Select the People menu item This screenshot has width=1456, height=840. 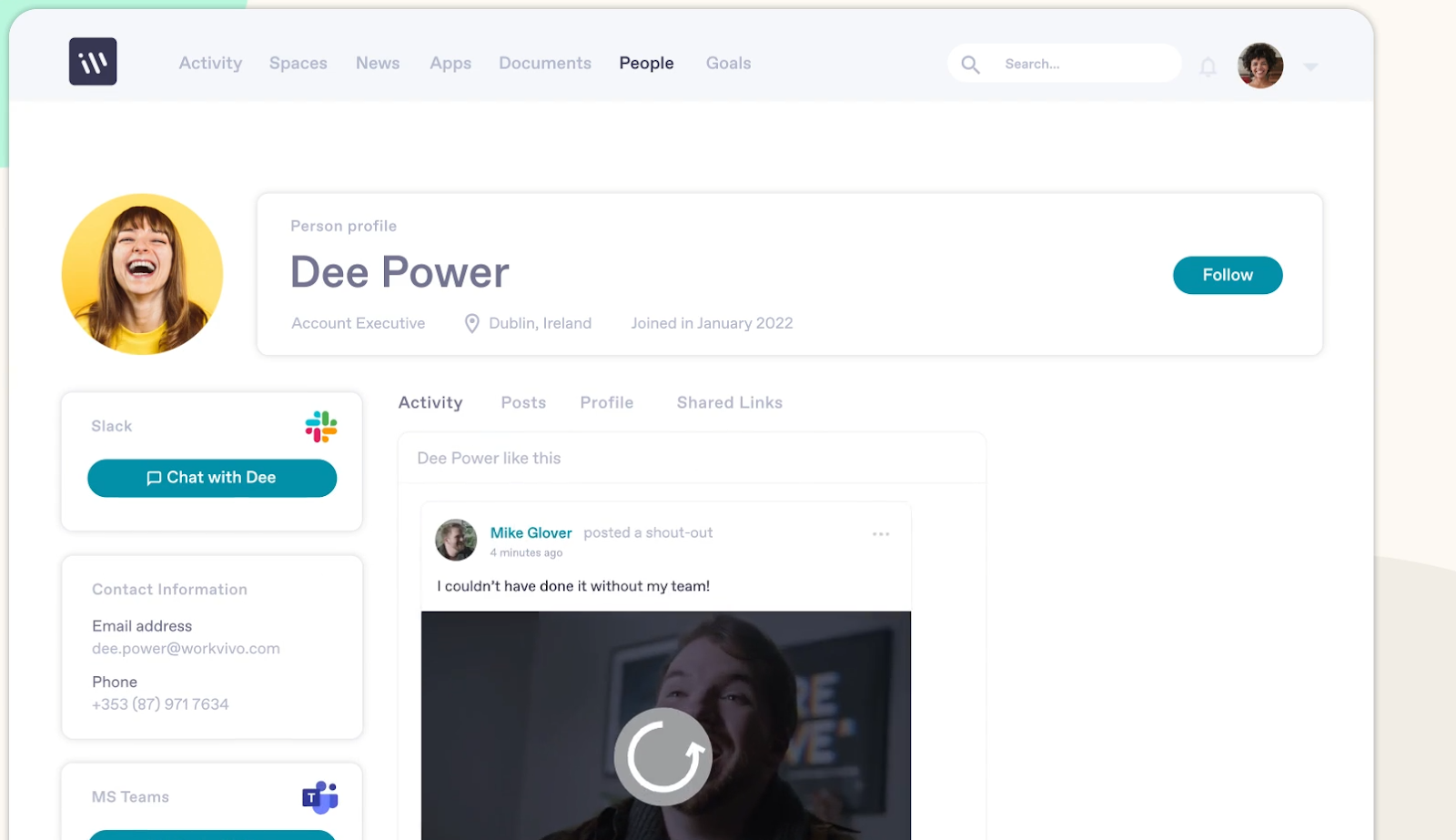click(647, 64)
